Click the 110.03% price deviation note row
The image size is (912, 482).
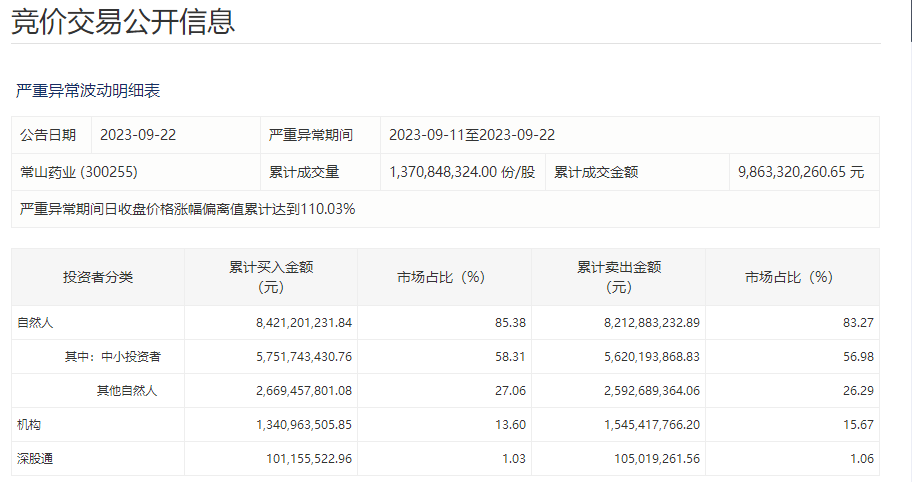pos(188,209)
